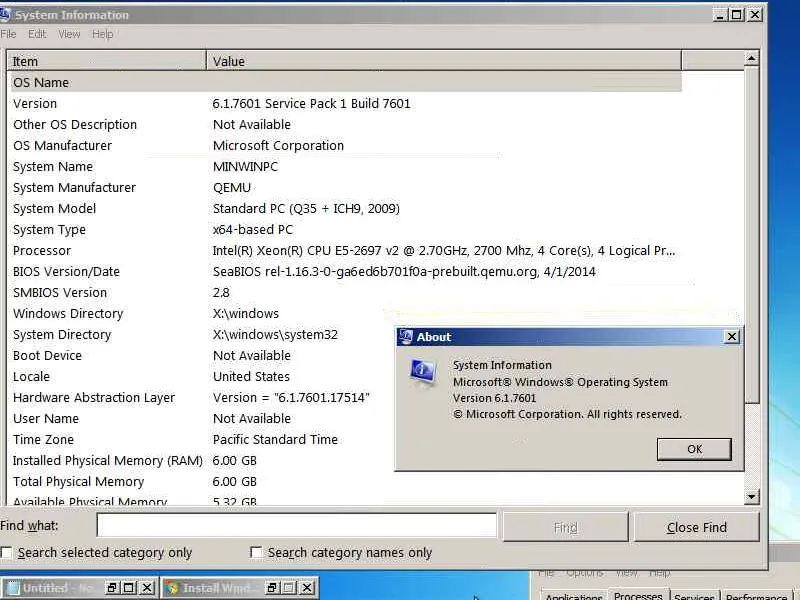This screenshot has width=800, height=600.
Task: Select the SMBIOS Version row
Action: coord(346,292)
